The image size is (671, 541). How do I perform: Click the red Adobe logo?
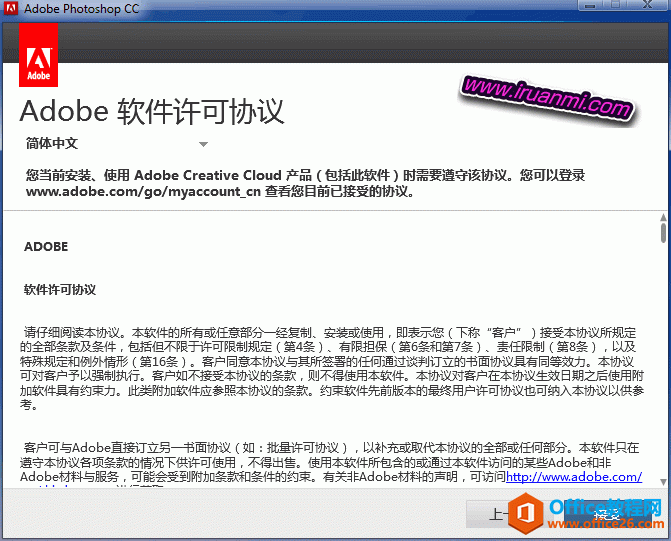(x=38, y=54)
